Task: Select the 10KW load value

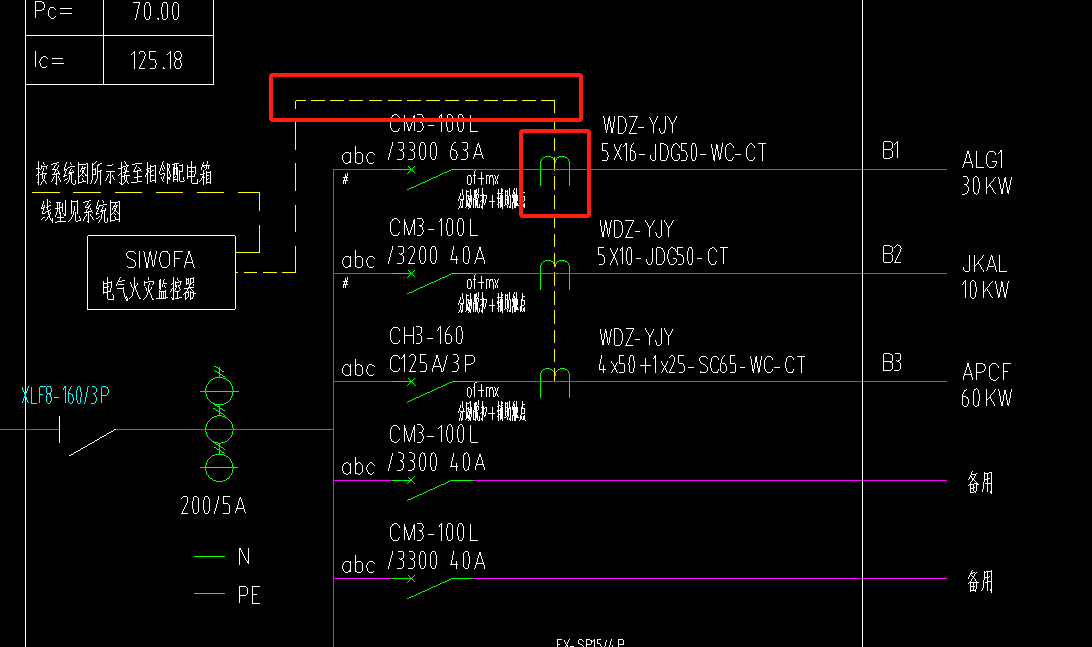Action: 985,290
